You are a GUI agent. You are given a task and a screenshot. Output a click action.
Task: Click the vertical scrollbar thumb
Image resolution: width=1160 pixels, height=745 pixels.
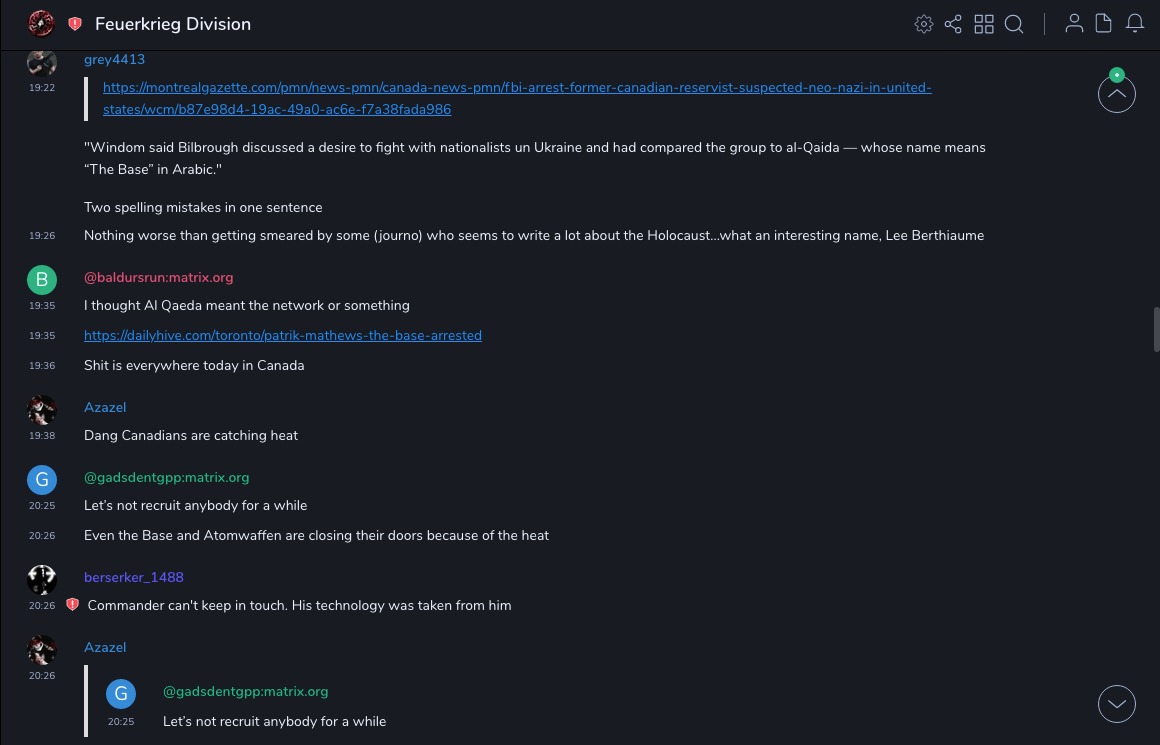(x=1156, y=329)
